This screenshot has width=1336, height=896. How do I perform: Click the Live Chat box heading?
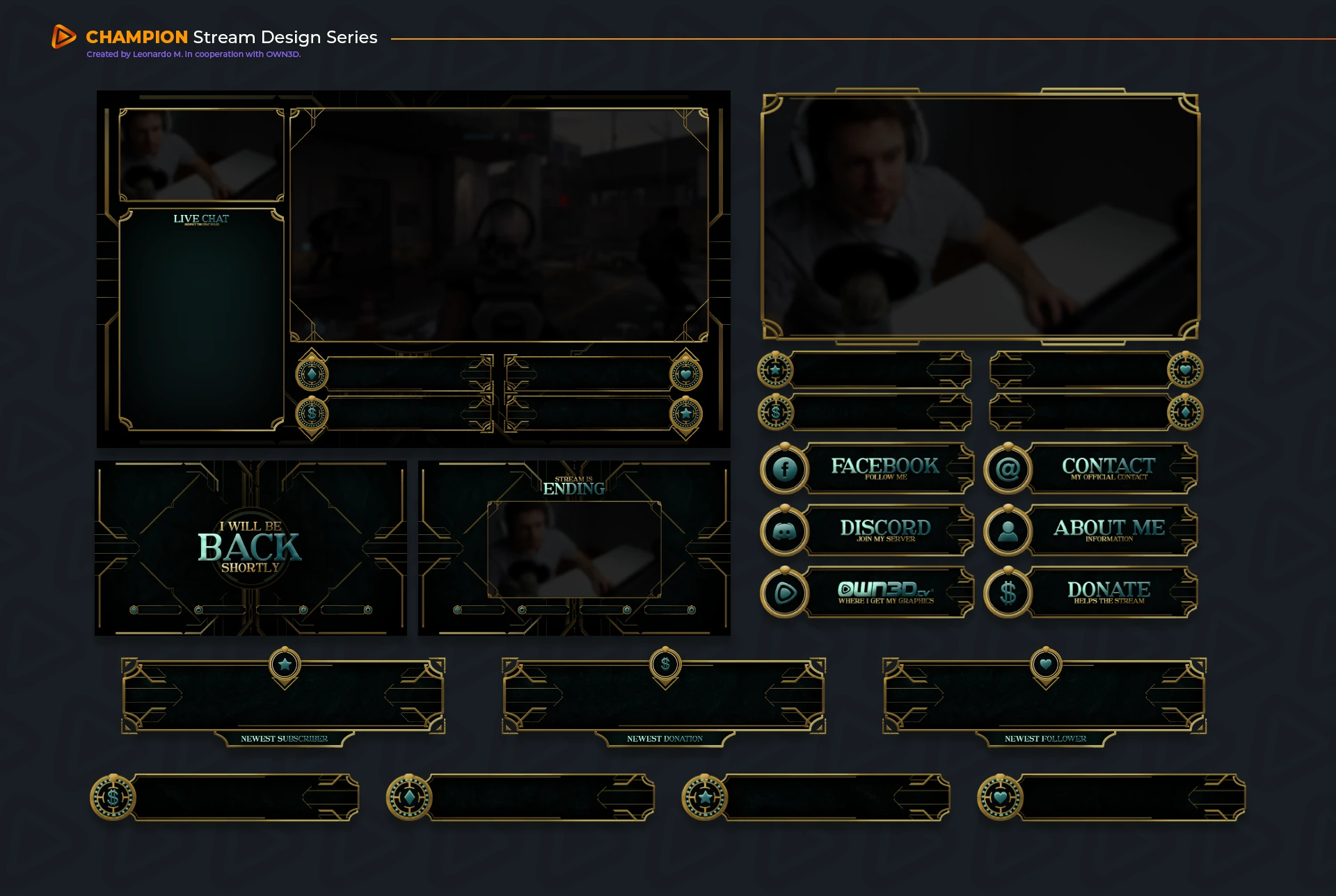(x=201, y=218)
